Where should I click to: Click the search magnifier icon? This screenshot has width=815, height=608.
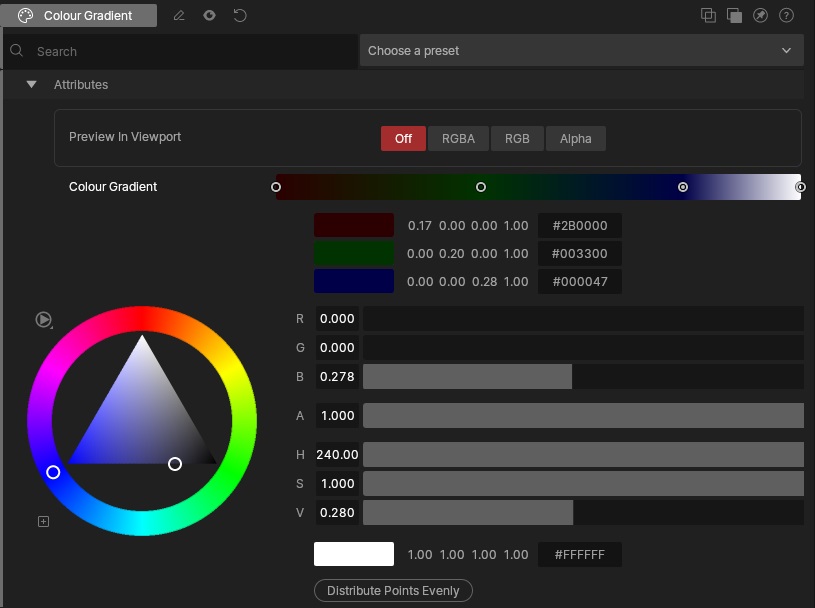pyautogui.click(x=17, y=50)
